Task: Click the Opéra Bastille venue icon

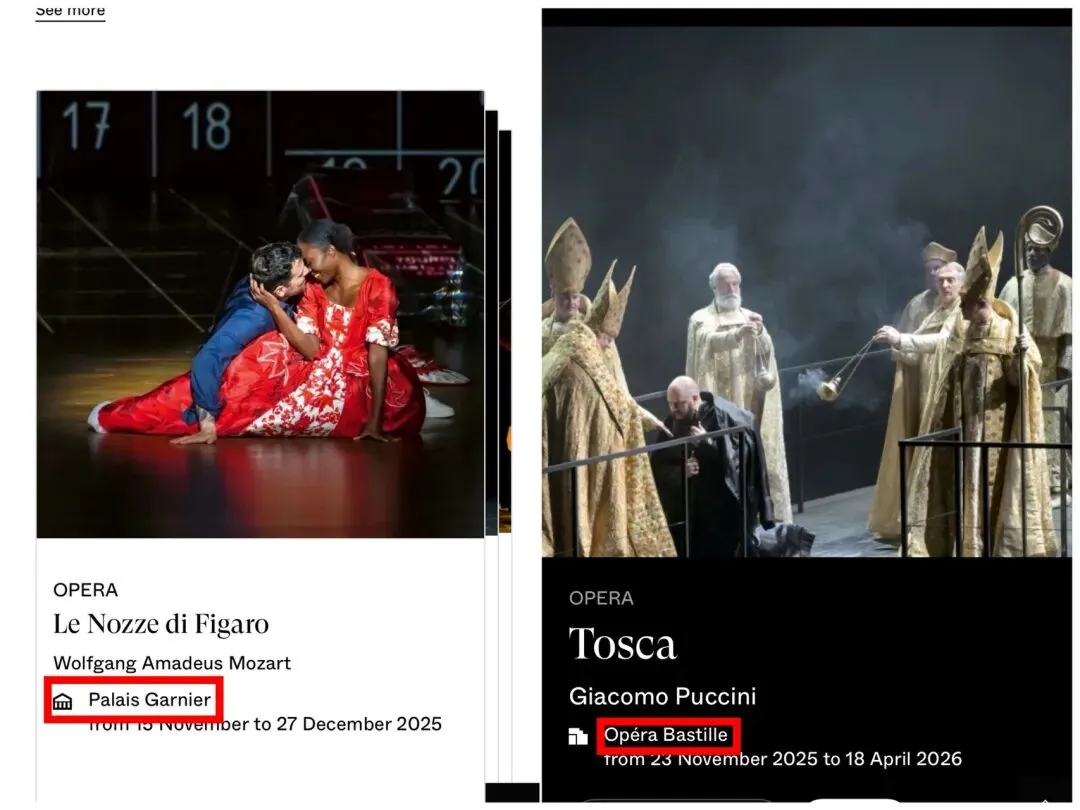Action: pyautogui.click(x=578, y=736)
